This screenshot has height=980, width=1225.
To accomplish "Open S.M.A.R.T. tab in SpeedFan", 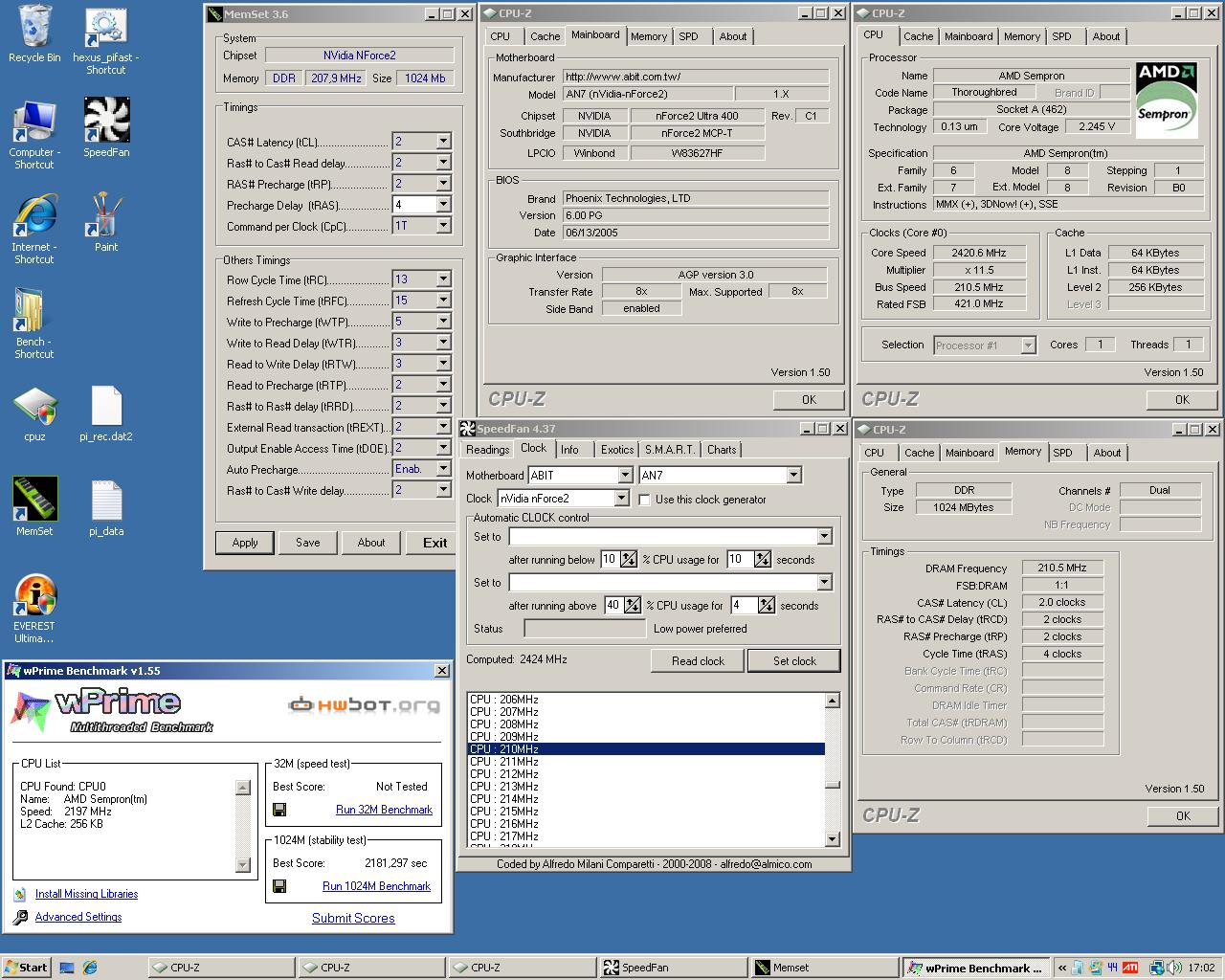I will click(670, 450).
